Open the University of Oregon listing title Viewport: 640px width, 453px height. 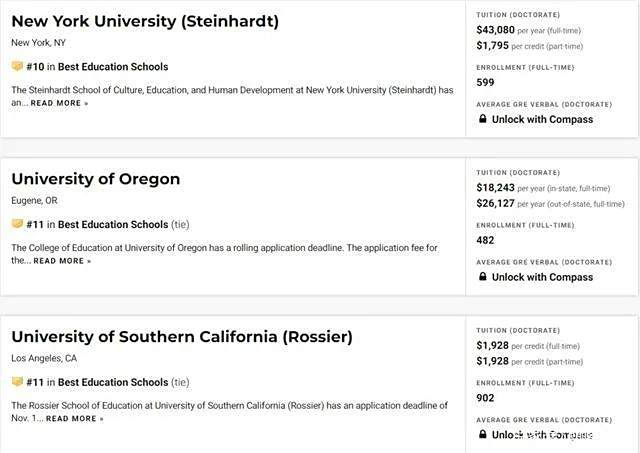96,179
